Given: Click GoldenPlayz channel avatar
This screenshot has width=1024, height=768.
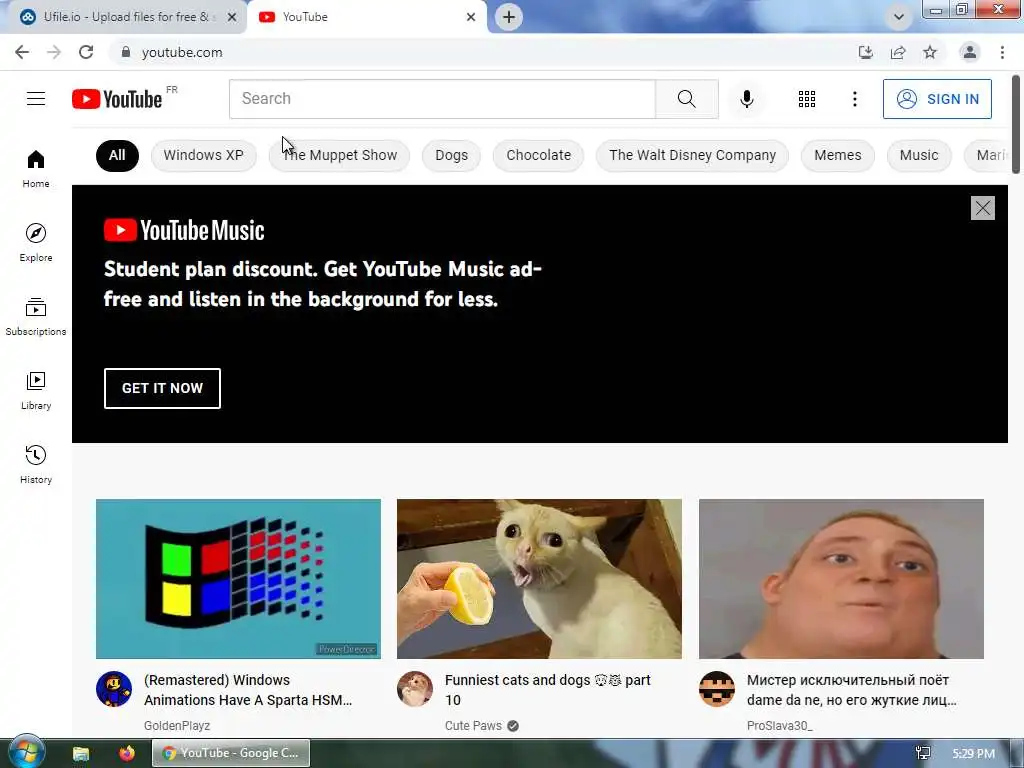Looking at the screenshot, I should (114, 689).
